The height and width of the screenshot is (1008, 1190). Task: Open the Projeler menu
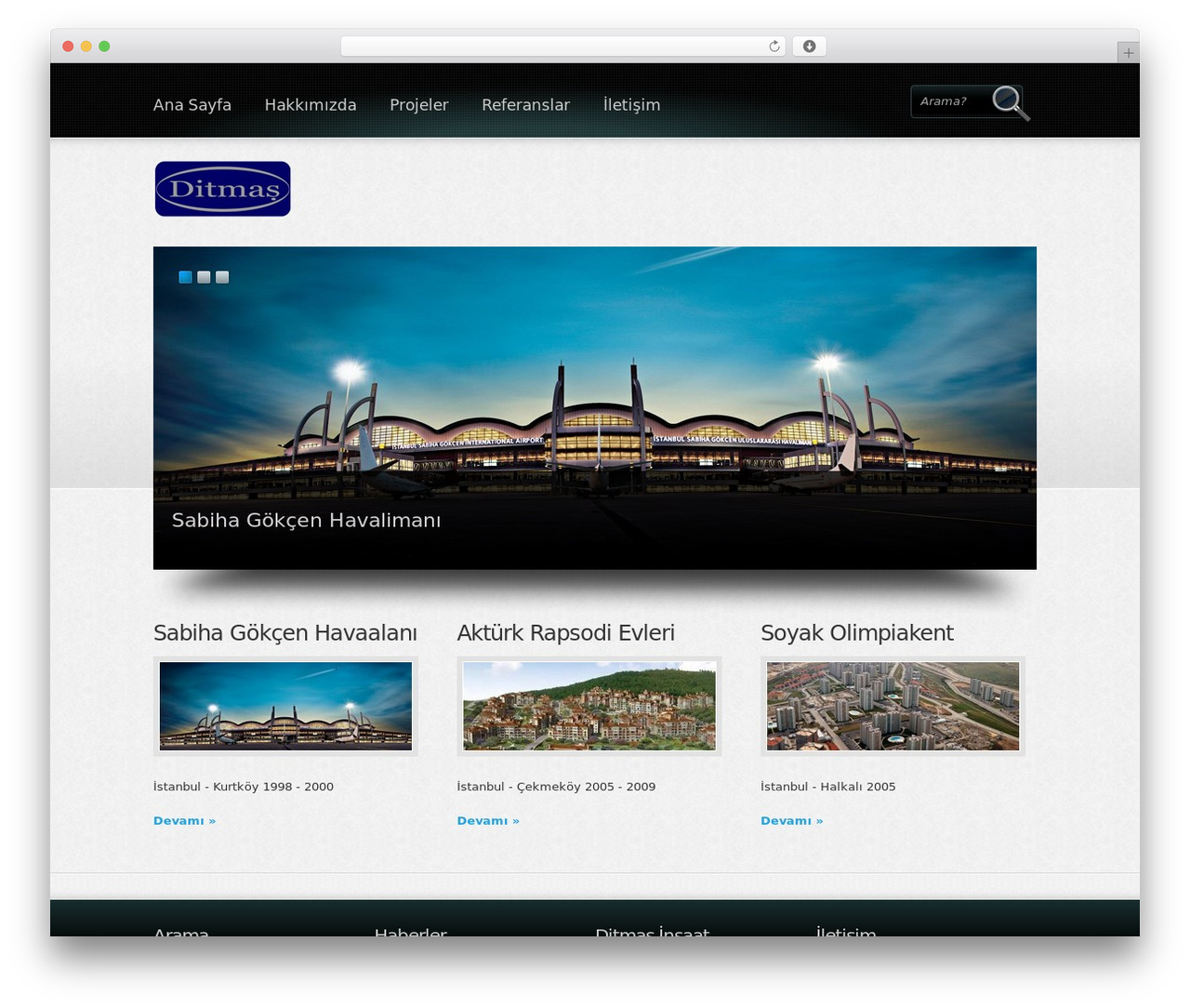(x=419, y=105)
